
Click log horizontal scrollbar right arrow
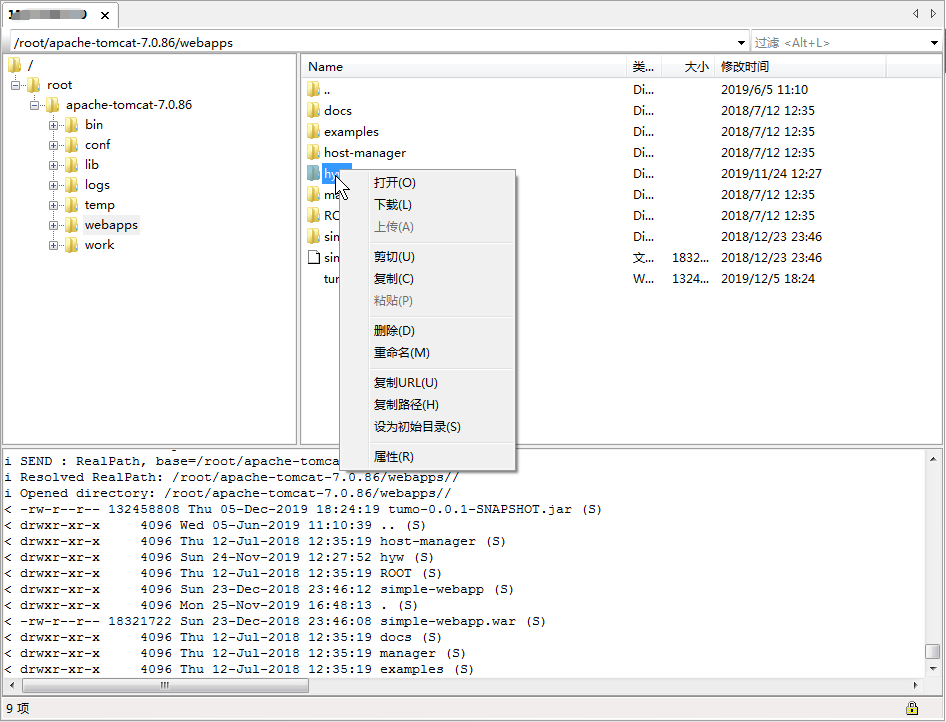coord(916,685)
